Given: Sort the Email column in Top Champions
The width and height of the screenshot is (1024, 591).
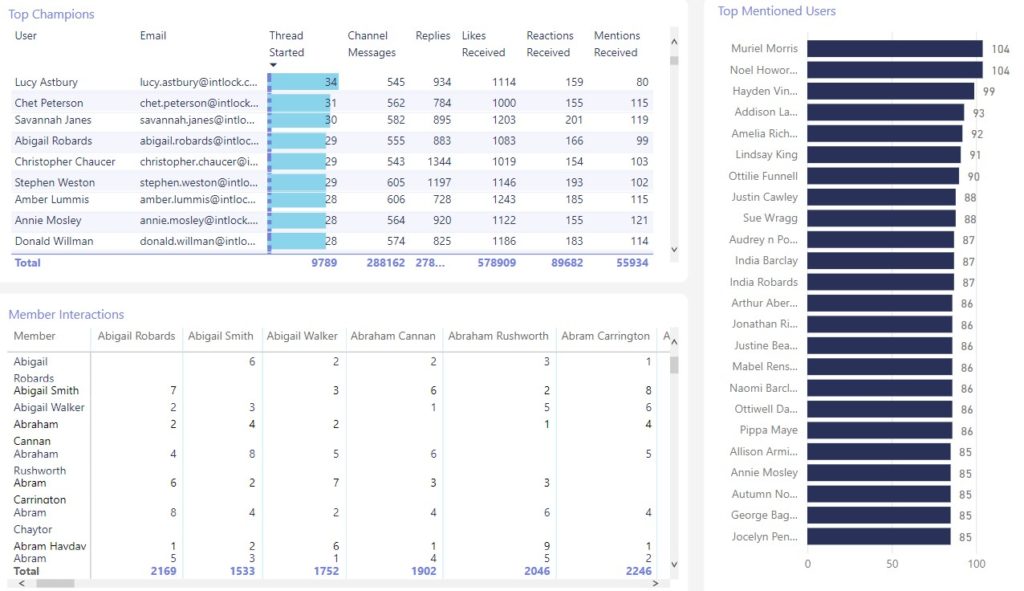Looking at the screenshot, I should 152,35.
